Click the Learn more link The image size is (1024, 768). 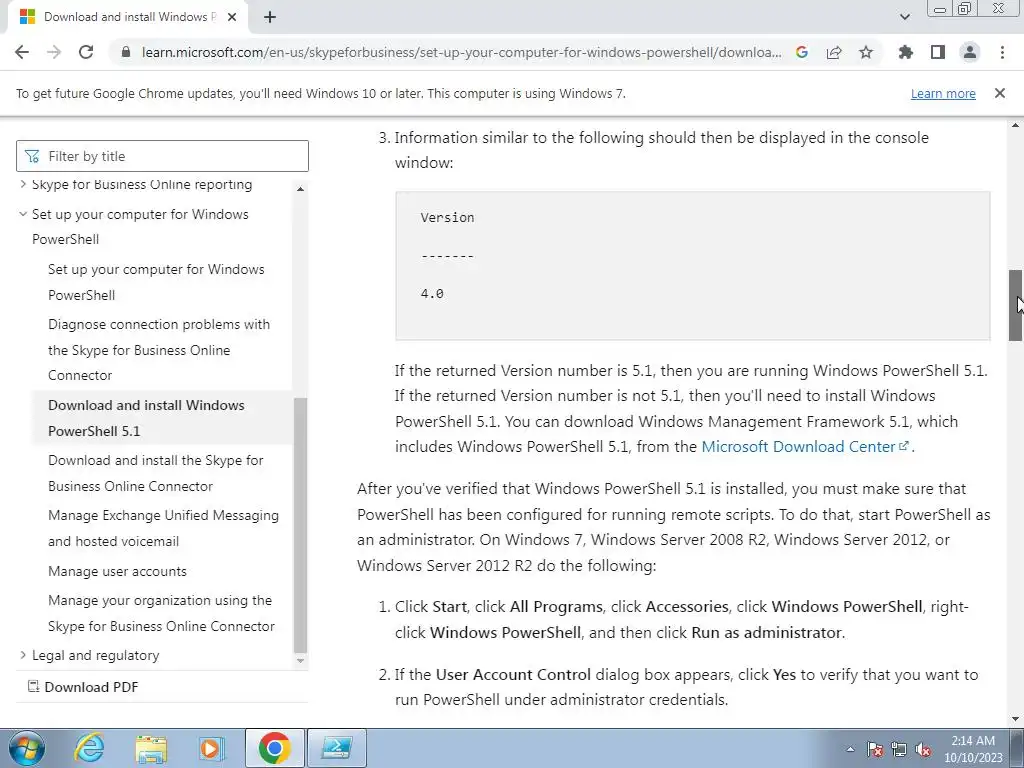pyautogui.click(x=943, y=93)
